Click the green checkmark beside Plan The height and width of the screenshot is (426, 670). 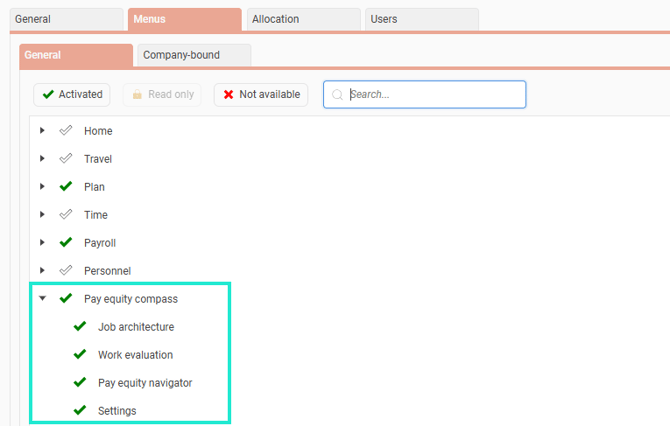click(66, 186)
